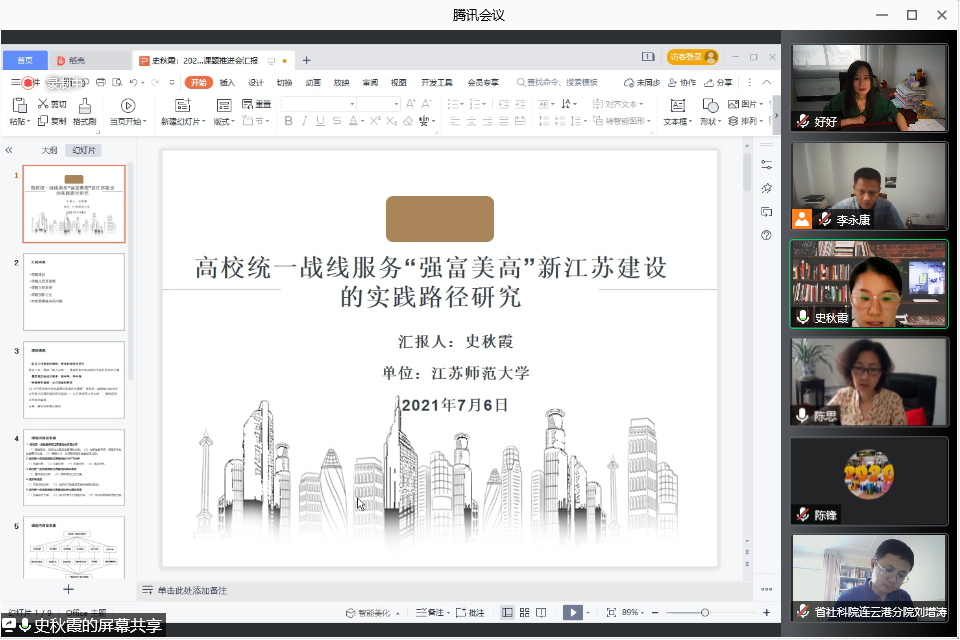This screenshot has height=640, width=960.
Task: Toggle slide sorter view in status bar
Action: 524,612
